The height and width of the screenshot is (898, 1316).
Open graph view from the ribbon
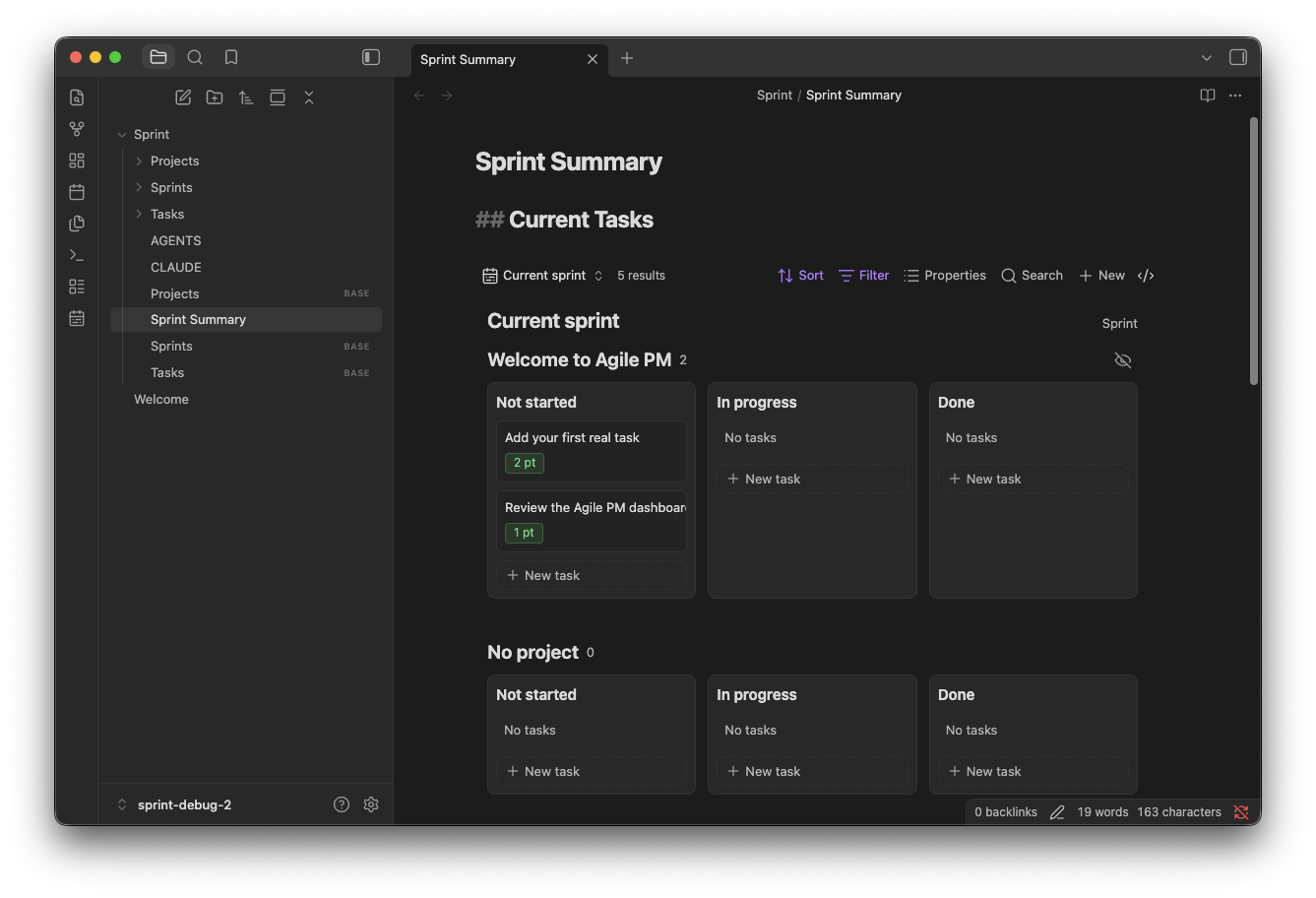tap(77, 129)
